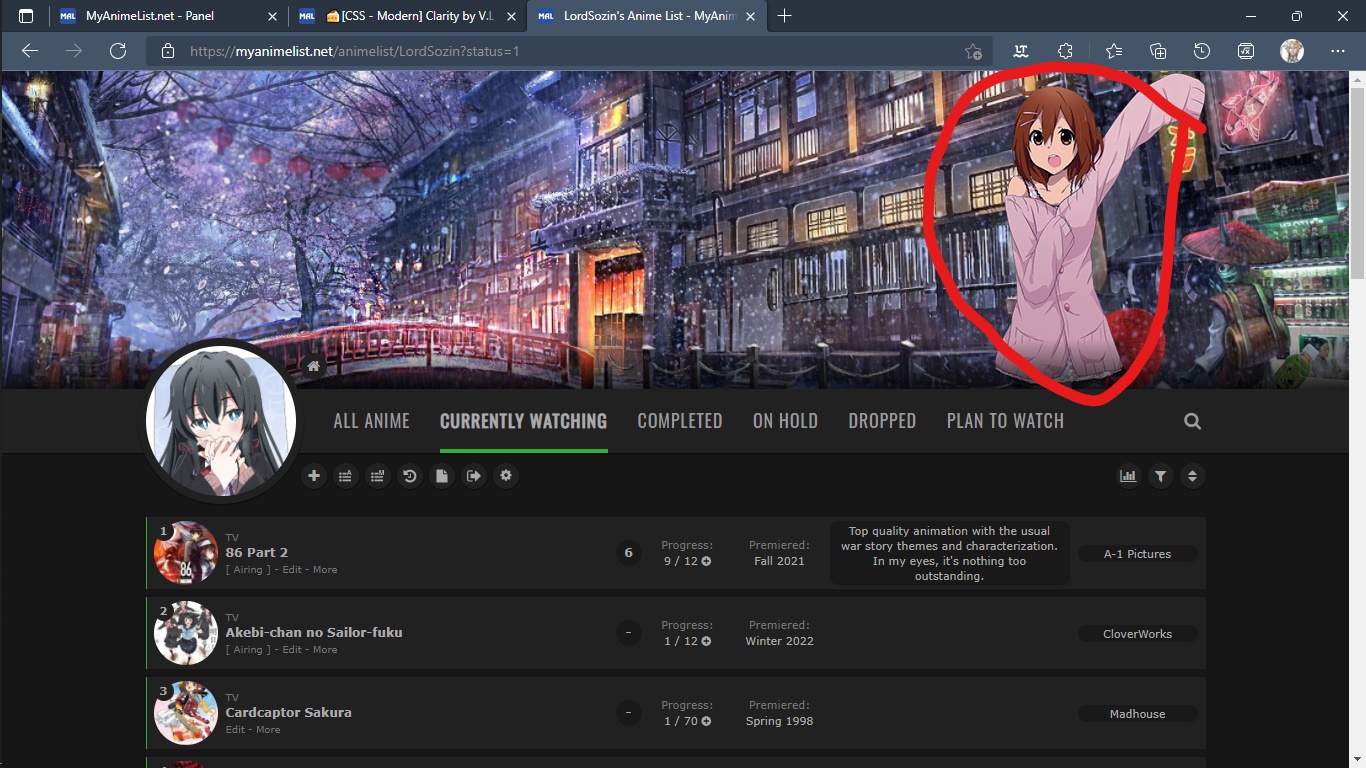
Task: Set score for Cardcaptor Sakura dash
Action: tap(628, 713)
